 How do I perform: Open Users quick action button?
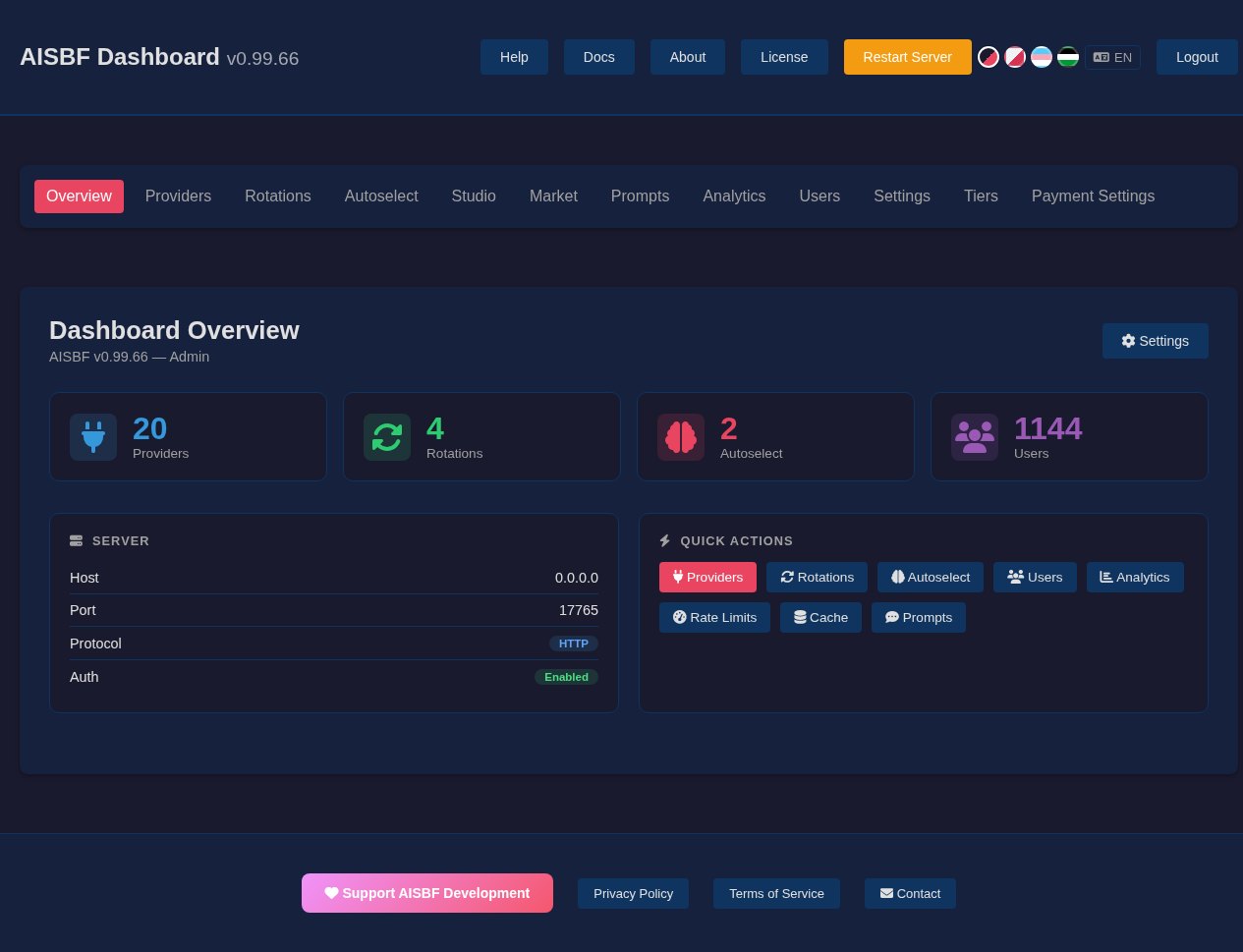point(1035,577)
